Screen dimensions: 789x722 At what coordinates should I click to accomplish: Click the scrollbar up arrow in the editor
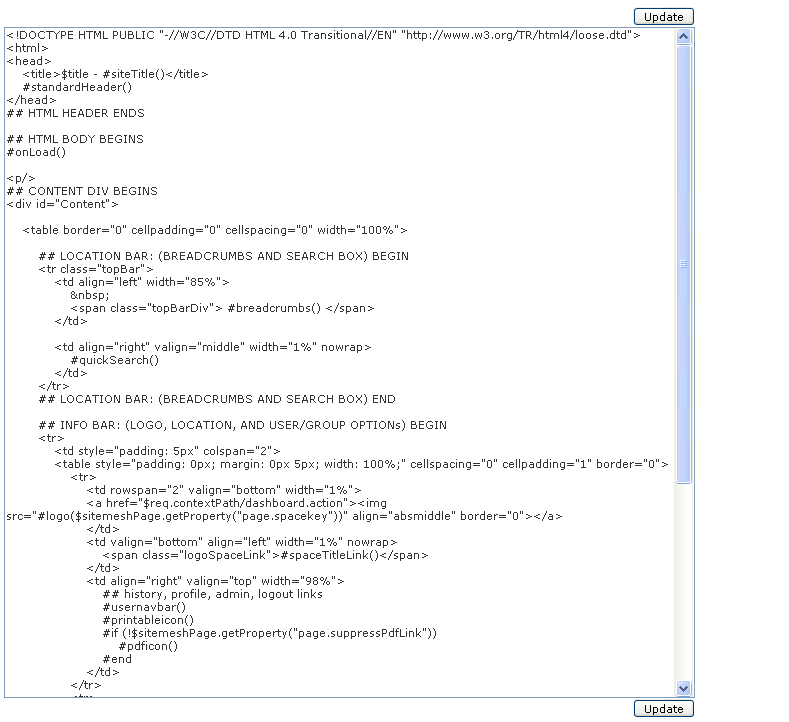pyautogui.click(x=684, y=36)
